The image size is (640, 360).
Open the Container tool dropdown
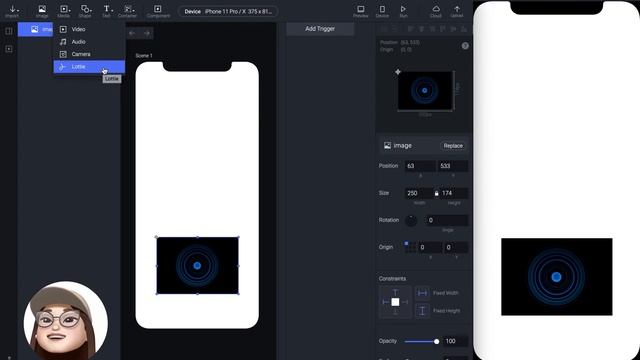(x=128, y=11)
